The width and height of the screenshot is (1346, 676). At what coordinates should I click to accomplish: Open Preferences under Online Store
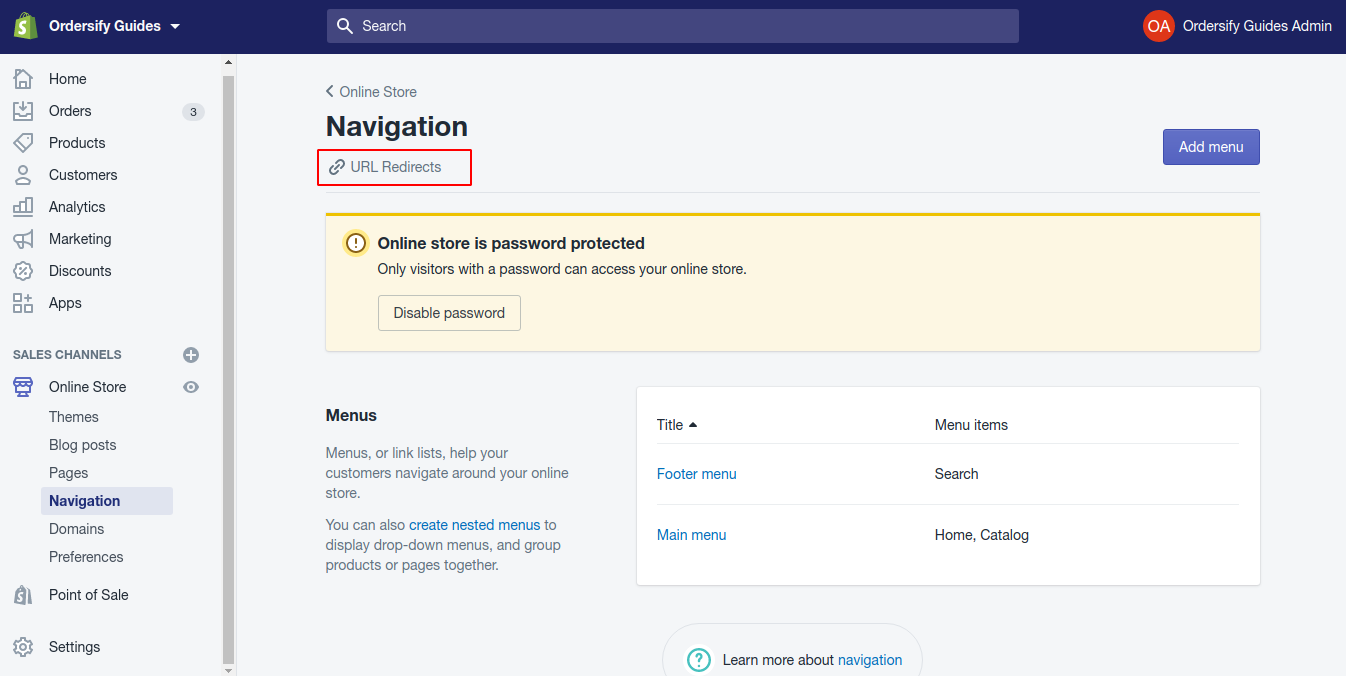[86, 557]
